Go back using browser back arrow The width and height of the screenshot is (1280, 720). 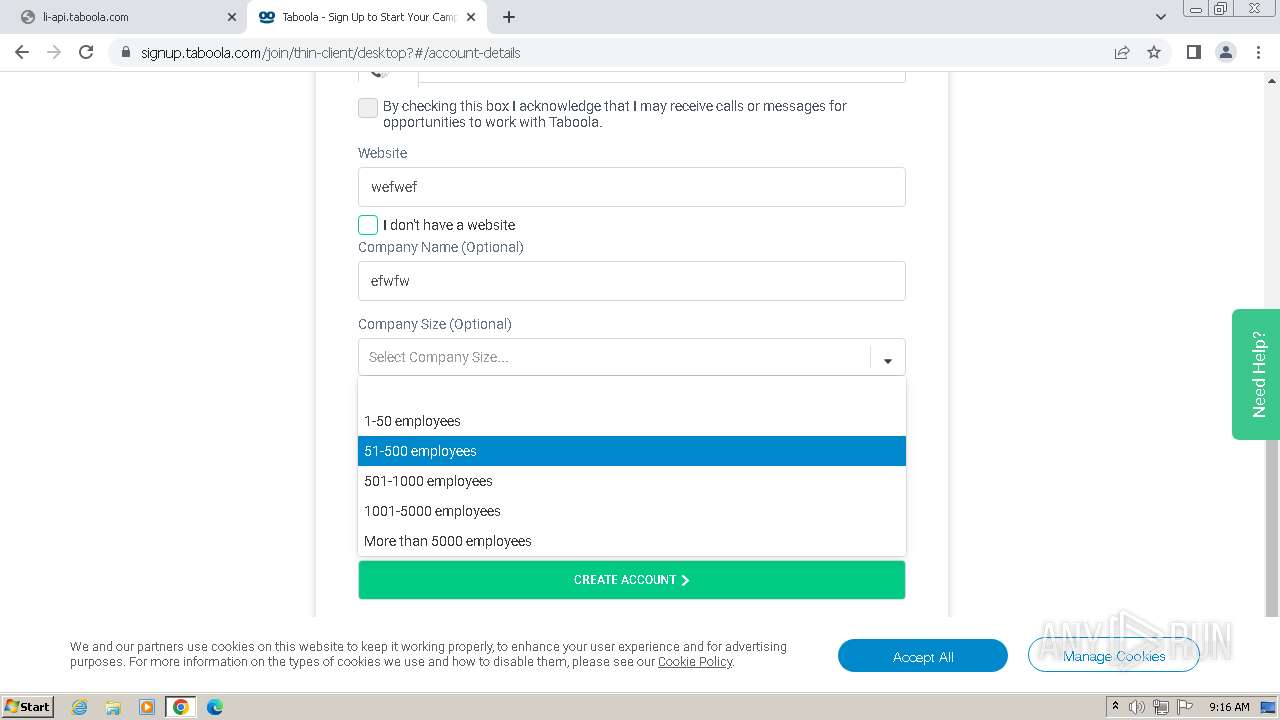22,52
